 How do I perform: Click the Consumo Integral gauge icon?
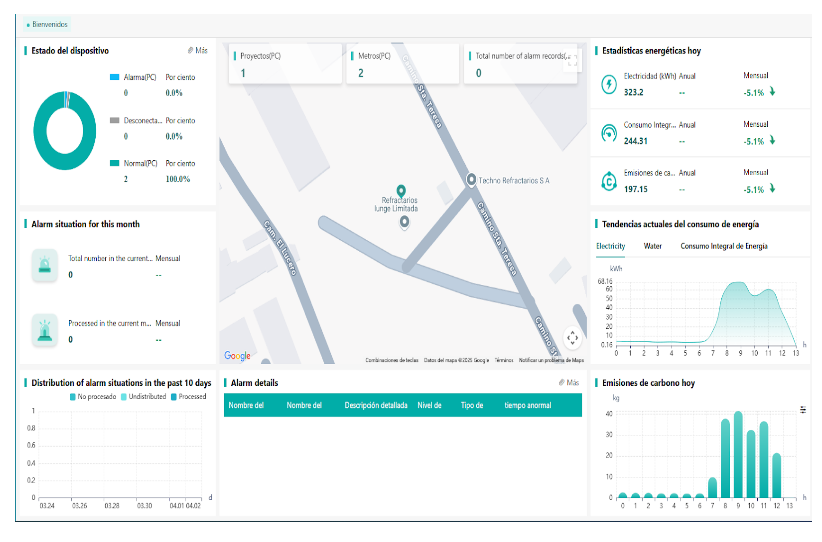click(x=609, y=133)
